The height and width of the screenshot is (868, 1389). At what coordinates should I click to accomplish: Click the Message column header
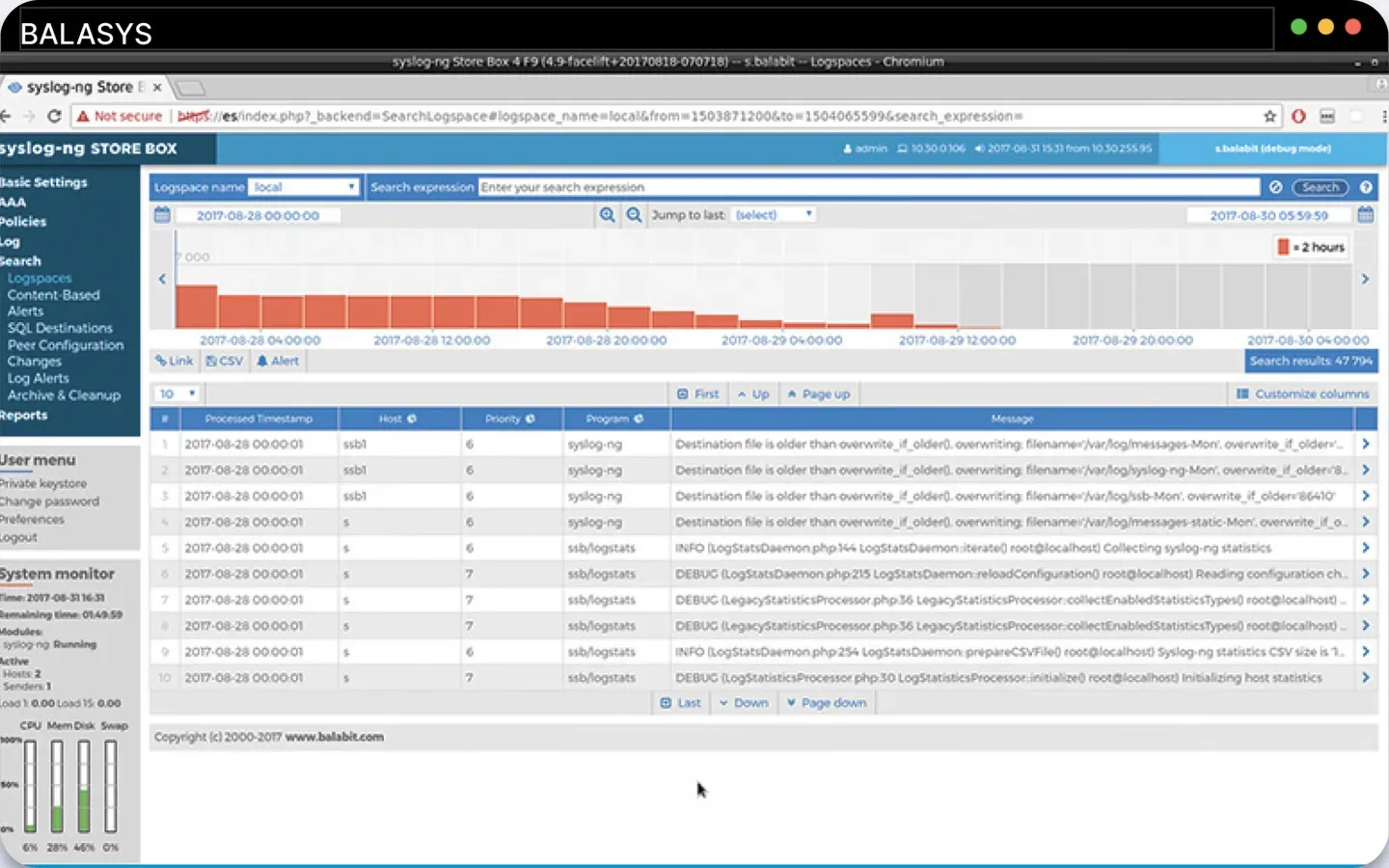[1012, 419]
